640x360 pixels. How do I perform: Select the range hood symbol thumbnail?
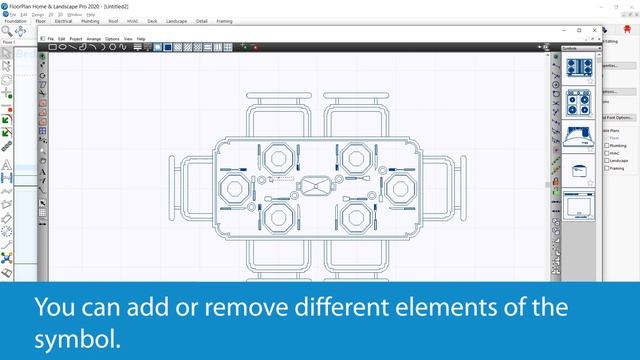pos(578,137)
